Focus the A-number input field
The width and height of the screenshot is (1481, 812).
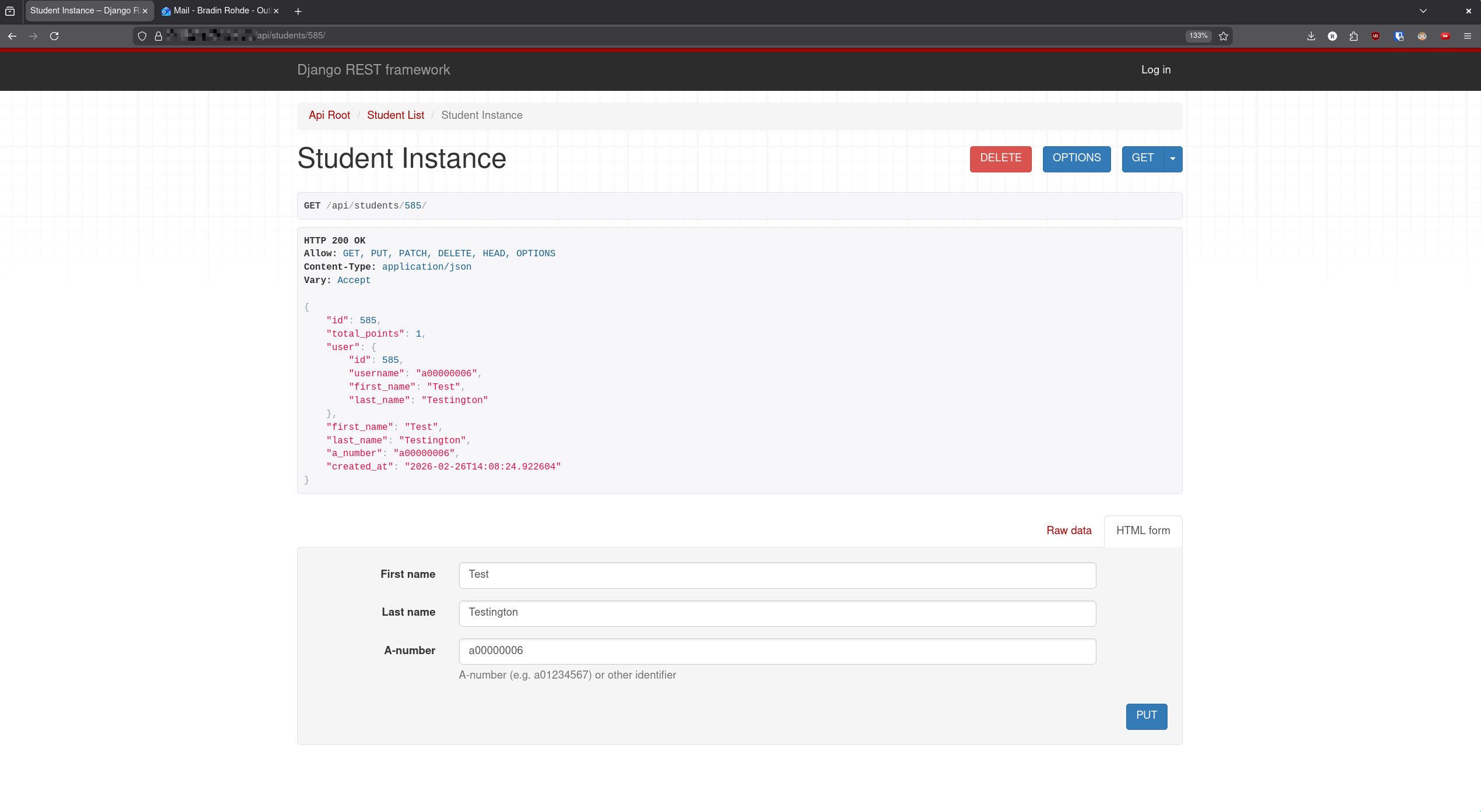pos(777,651)
